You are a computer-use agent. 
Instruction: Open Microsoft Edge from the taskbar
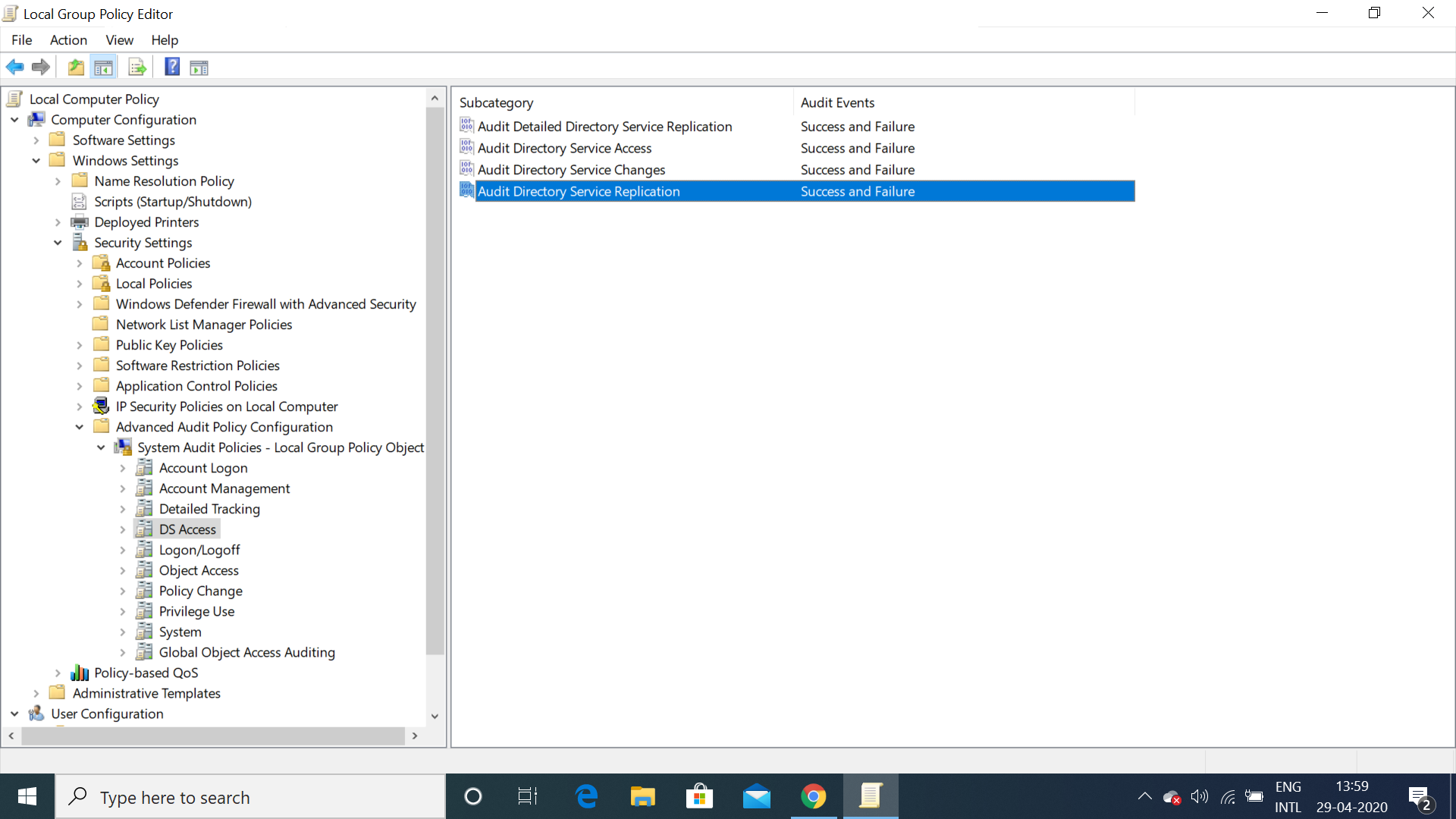pos(586,797)
